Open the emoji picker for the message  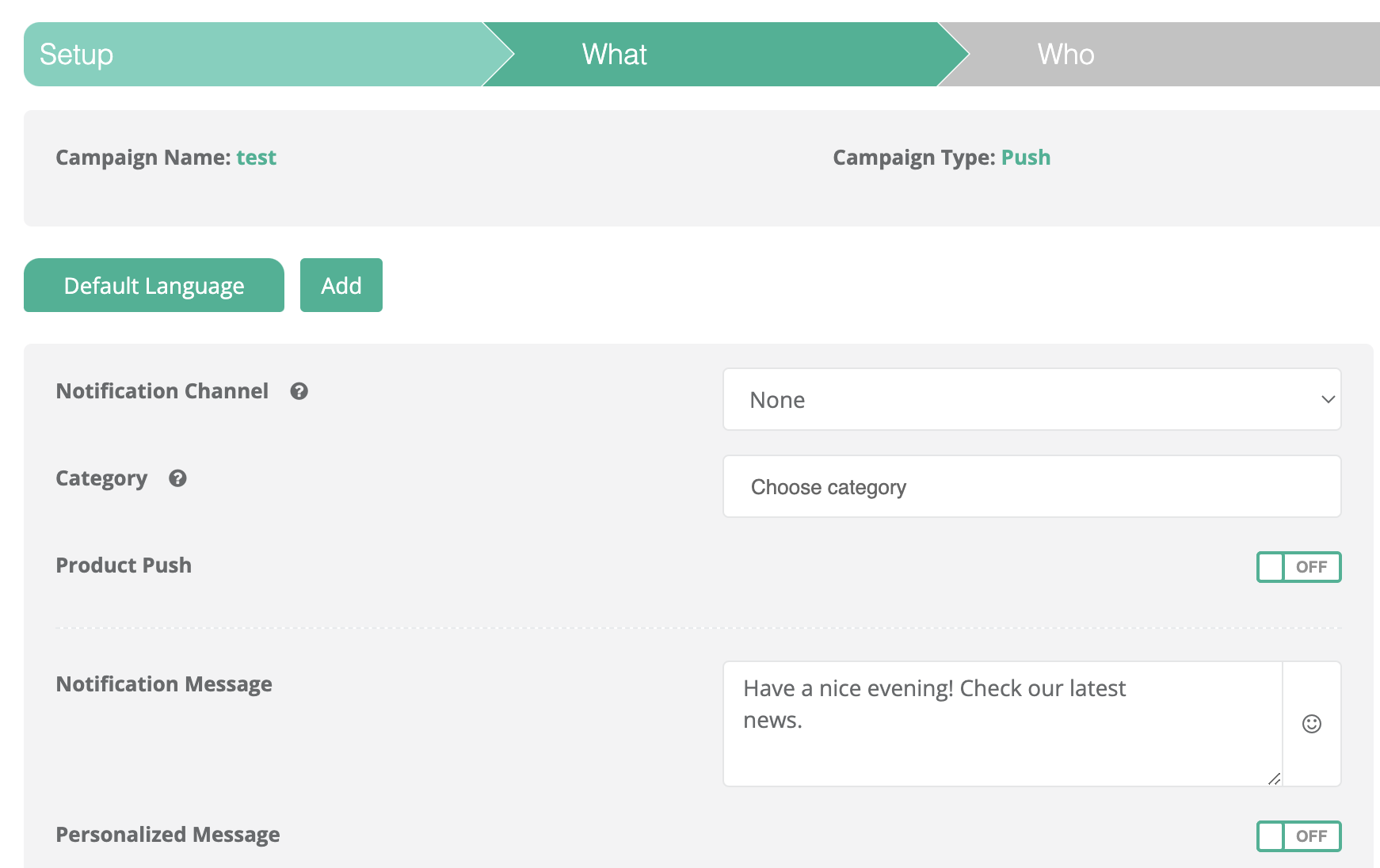(x=1311, y=724)
